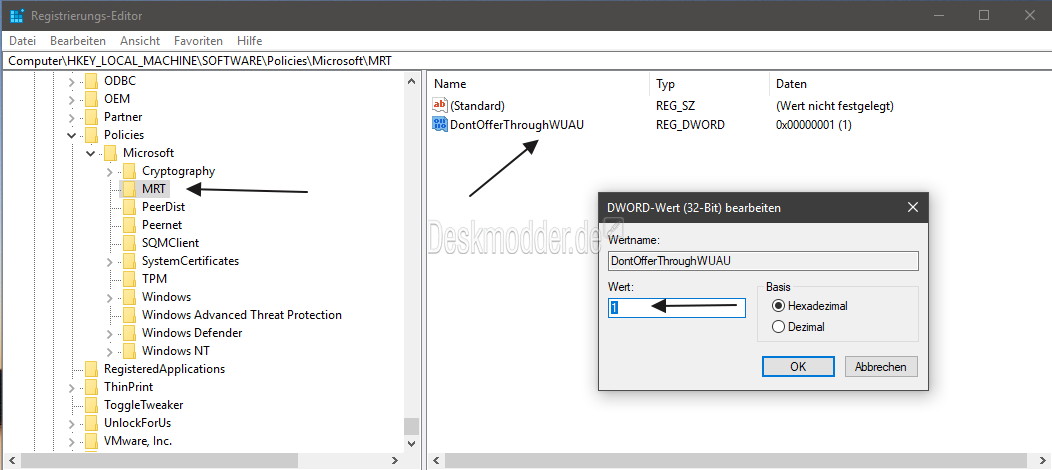1052x470 pixels.
Task: Open the Datei menu
Action: click(x=22, y=41)
